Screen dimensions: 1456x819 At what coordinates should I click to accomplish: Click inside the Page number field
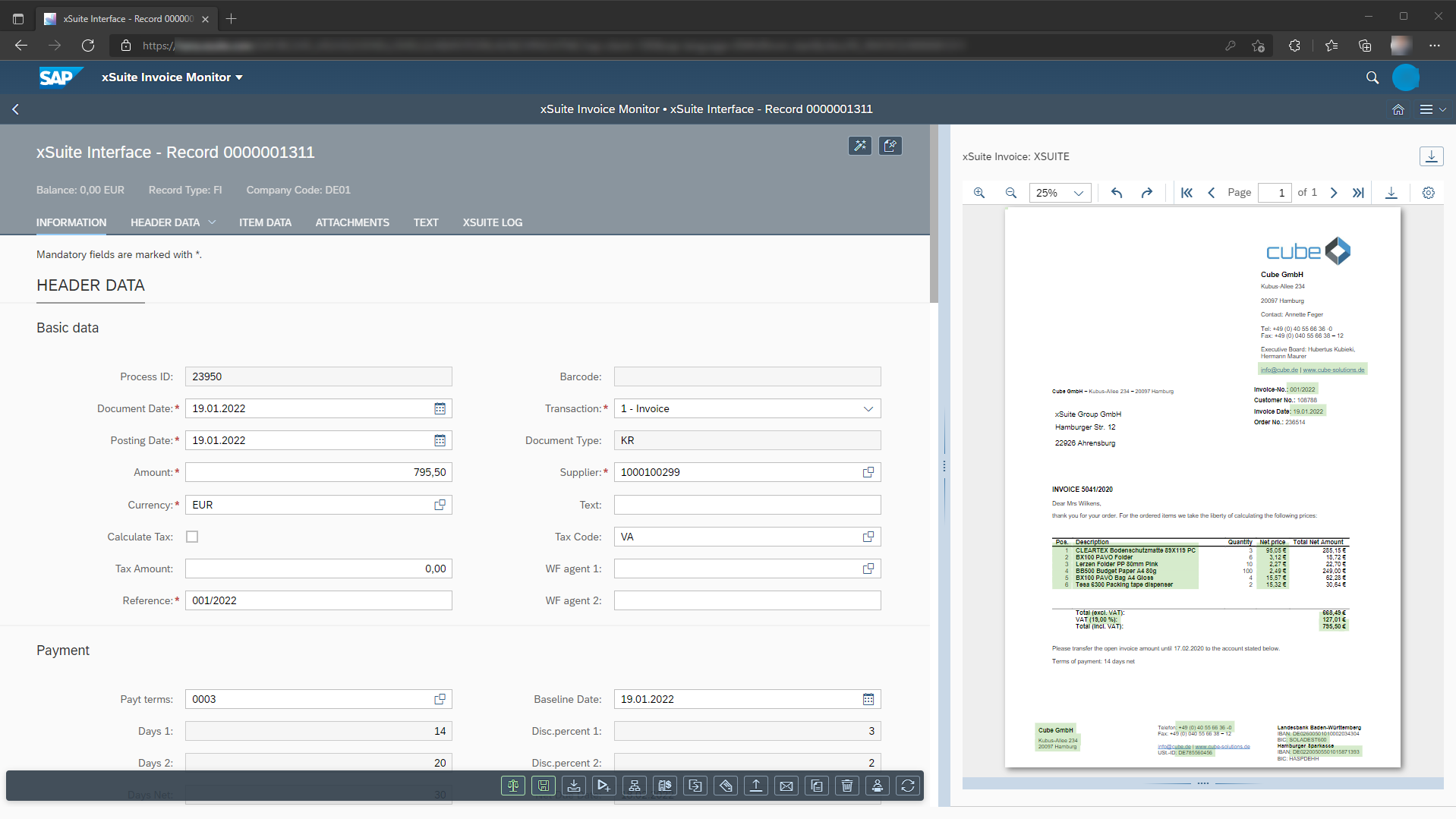[x=1275, y=192]
